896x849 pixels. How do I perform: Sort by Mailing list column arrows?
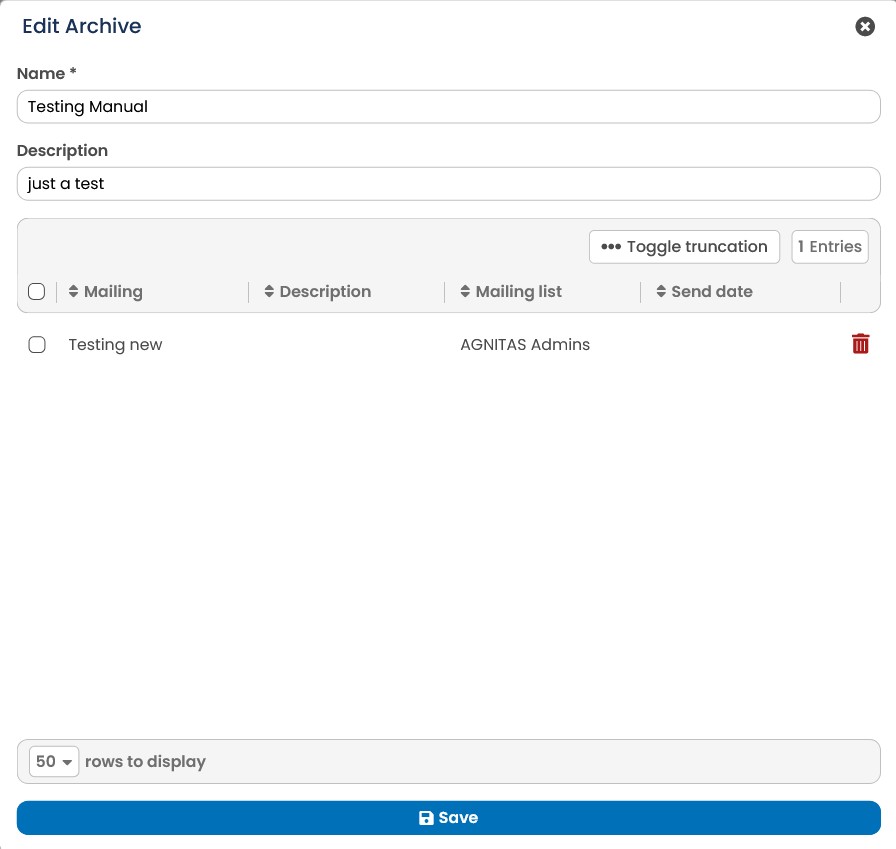tap(465, 291)
